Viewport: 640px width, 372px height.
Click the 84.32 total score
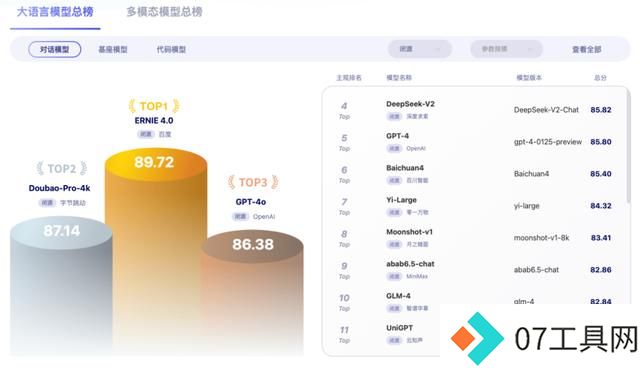pyautogui.click(x=601, y=206)
